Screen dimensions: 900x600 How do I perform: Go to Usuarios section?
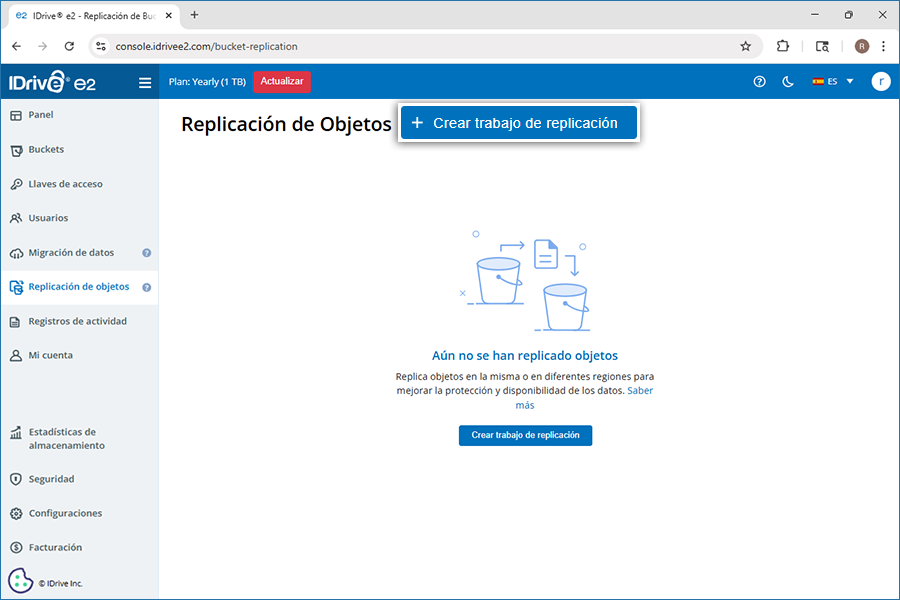[x=79, y=218]
